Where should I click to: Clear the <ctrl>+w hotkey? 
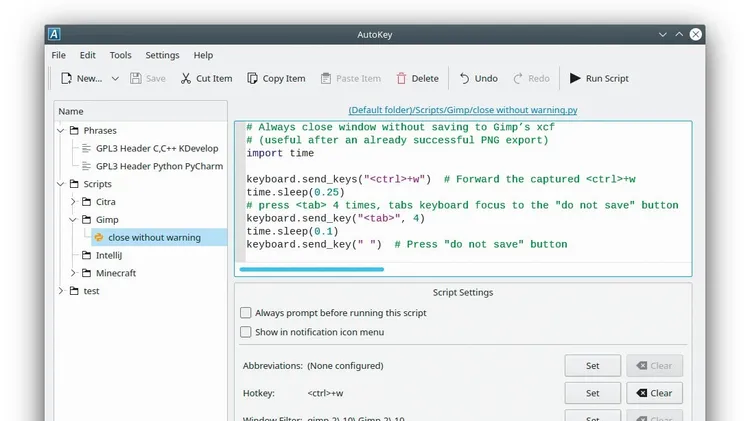[x=654, y=393]
